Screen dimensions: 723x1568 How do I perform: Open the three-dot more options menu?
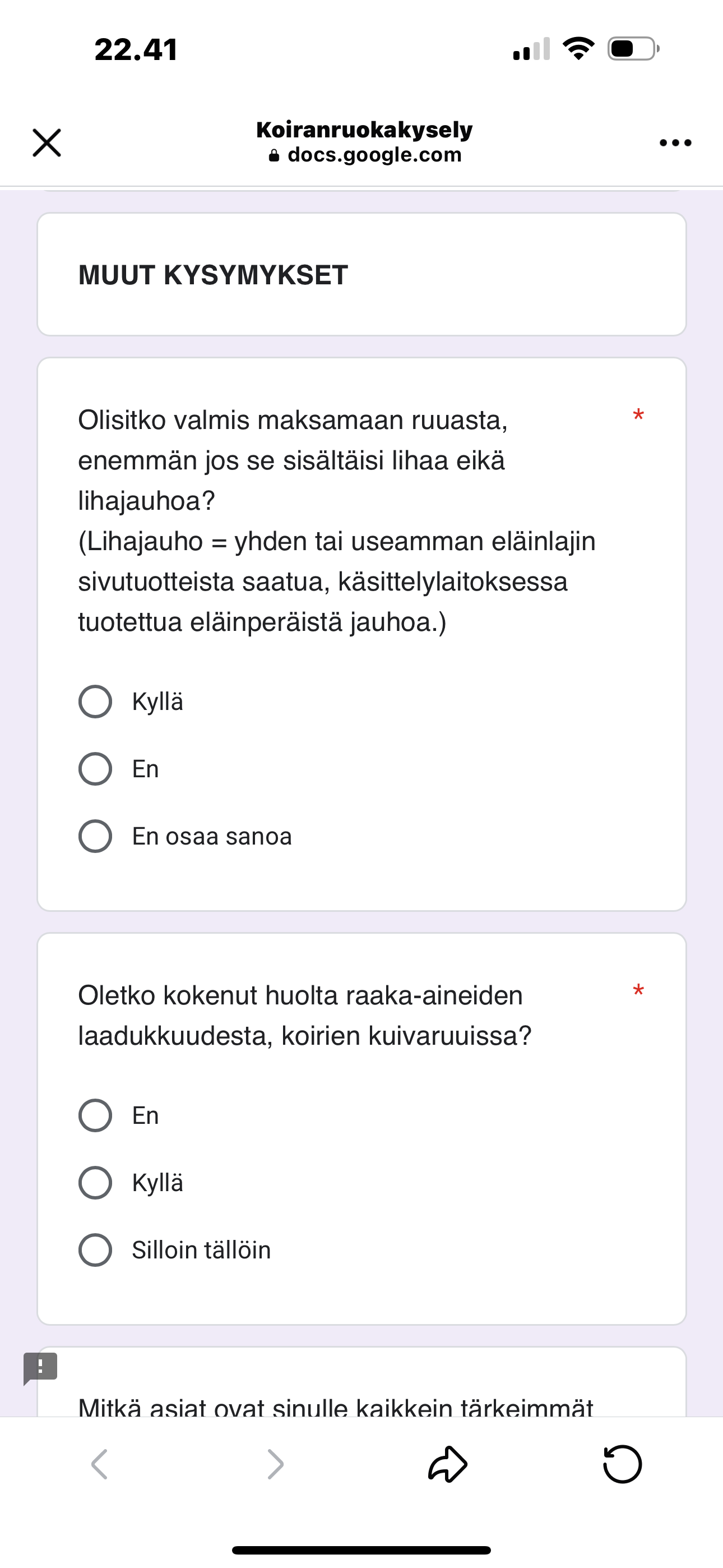click(x=675, y=143)
